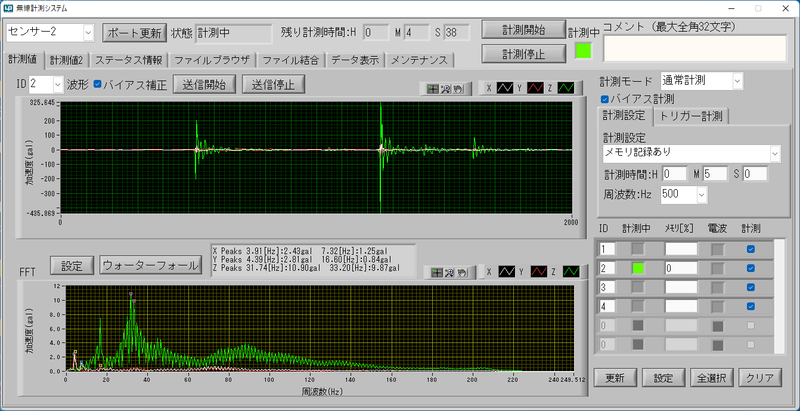Click the 送信開始 button
This screenshot has height=411, width=800.
[204, 84]
